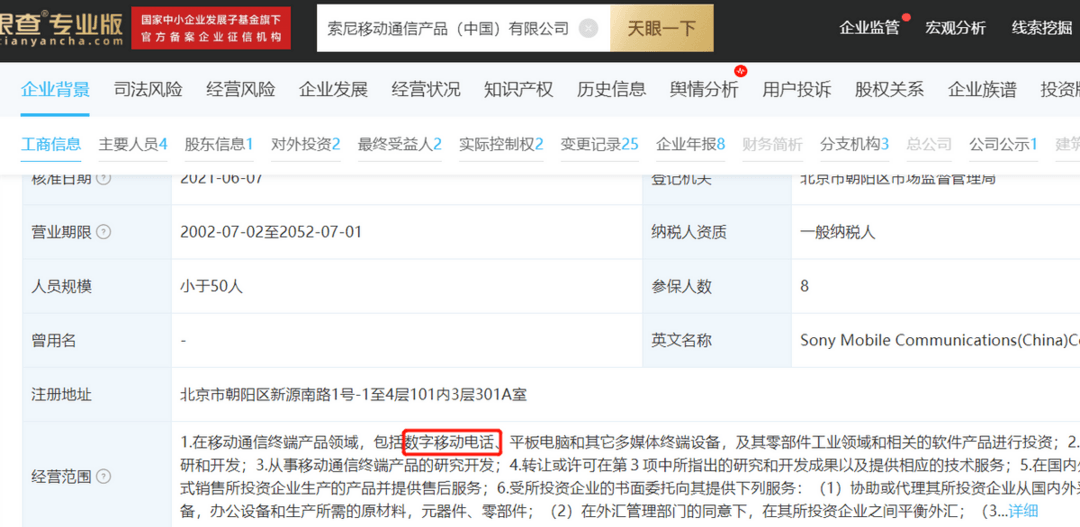Select the 变更记录 25 sub-tab
This screenshot has width=1080, height=527.
(x=599, y=145)
